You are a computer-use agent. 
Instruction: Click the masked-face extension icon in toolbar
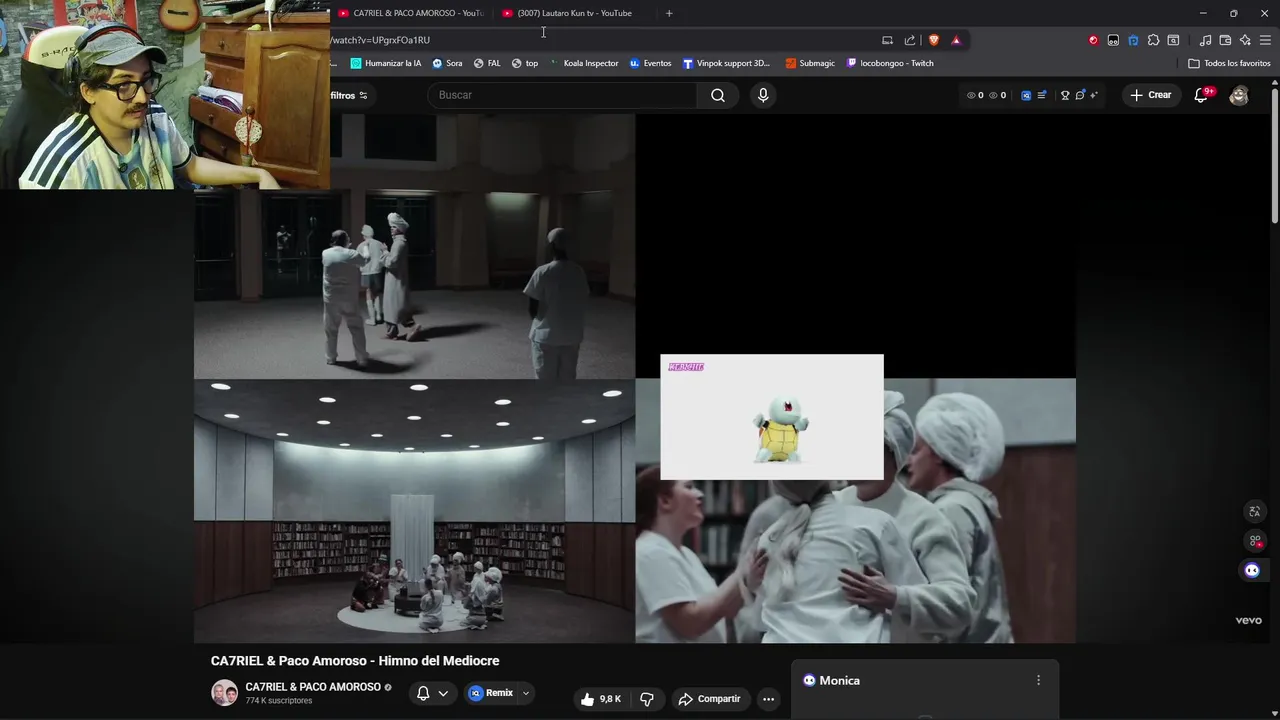[1113, 40]
